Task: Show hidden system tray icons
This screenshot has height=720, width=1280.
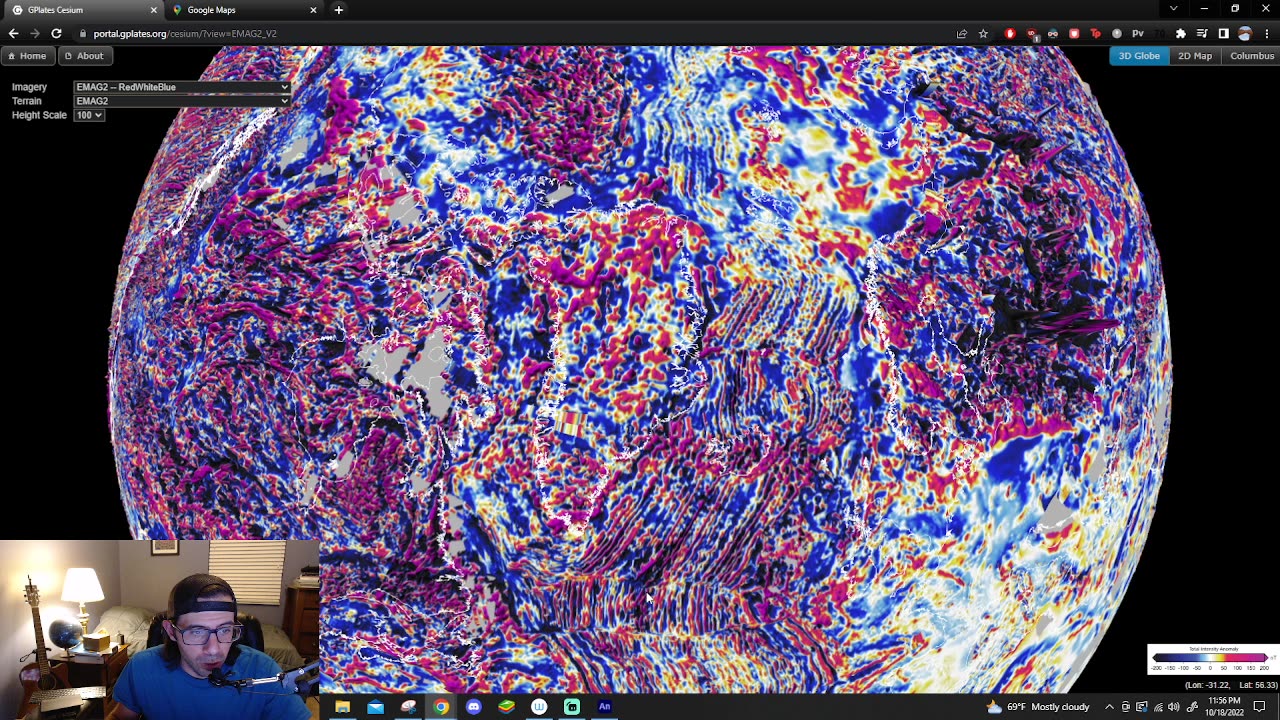Action: pyautogui.click(x=1109, y=707)
